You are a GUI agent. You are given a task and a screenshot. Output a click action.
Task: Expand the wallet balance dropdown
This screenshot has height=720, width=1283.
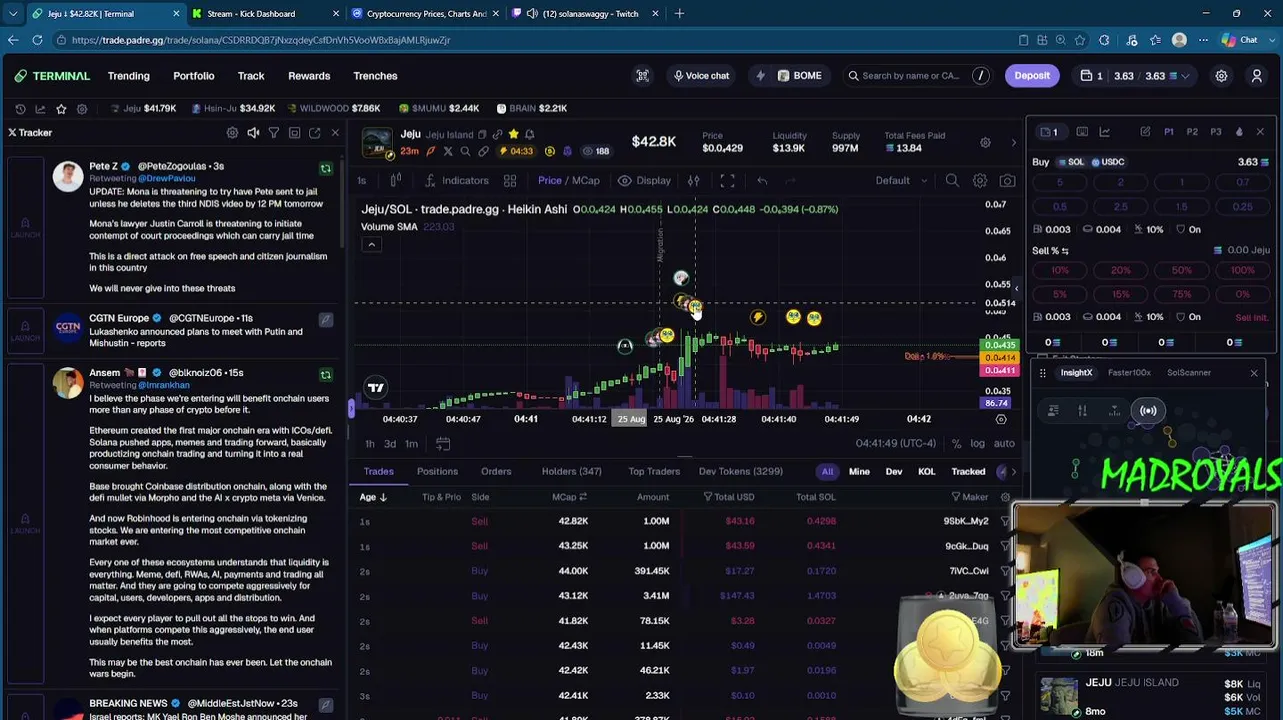[x=1186, y=76]
